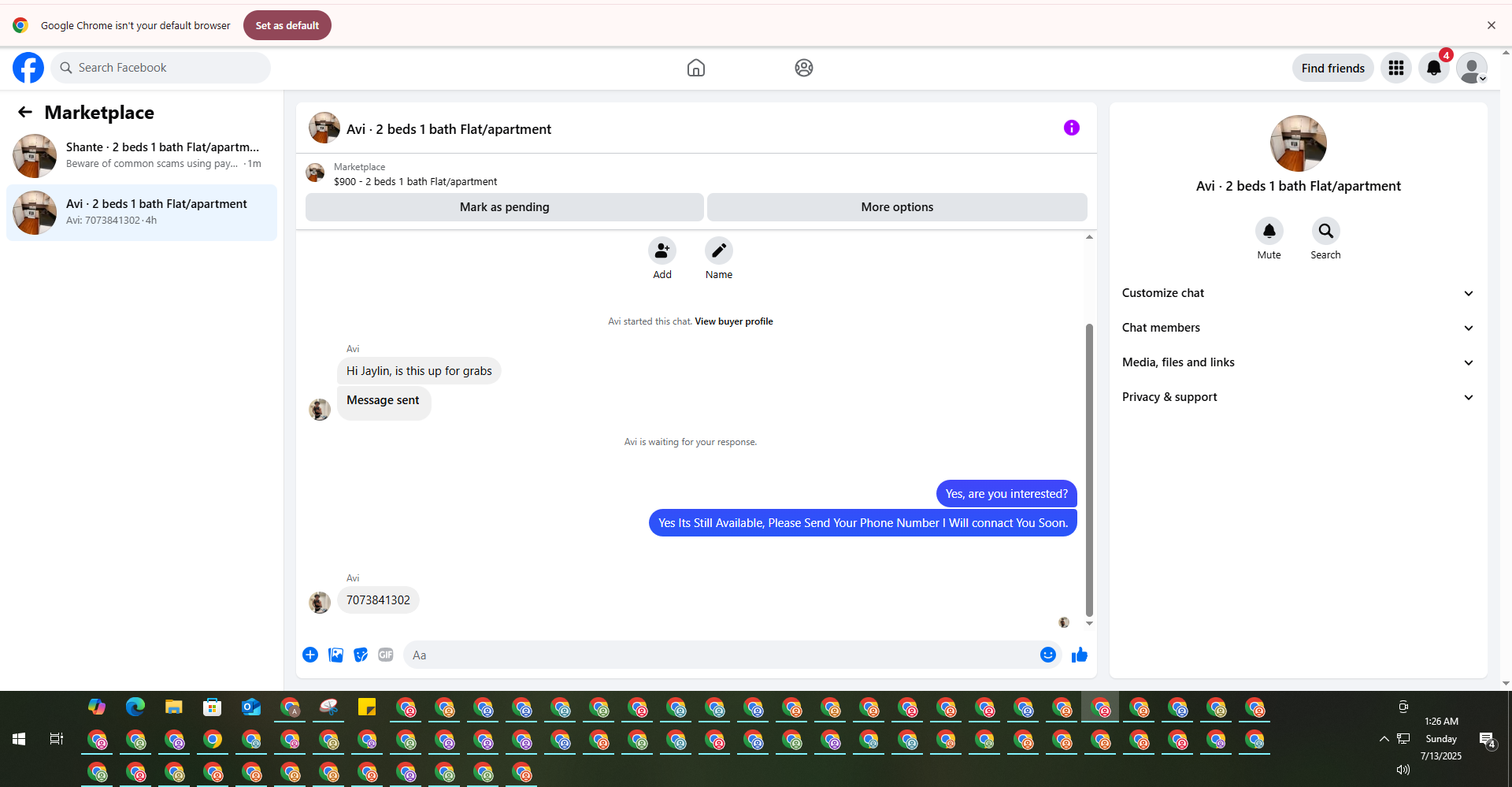
Task: Click the large apartment photo in right panel
Action: [1299, 143]
